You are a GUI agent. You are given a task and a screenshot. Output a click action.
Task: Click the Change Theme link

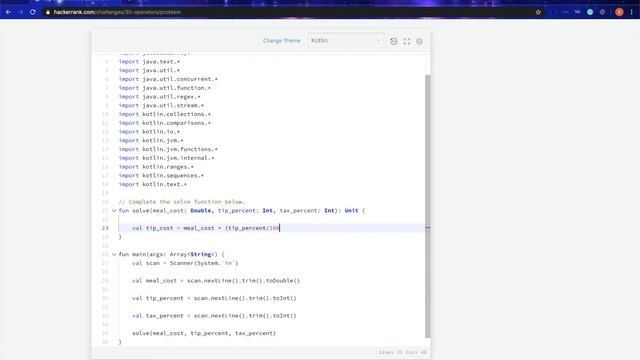tap(282, 40)
